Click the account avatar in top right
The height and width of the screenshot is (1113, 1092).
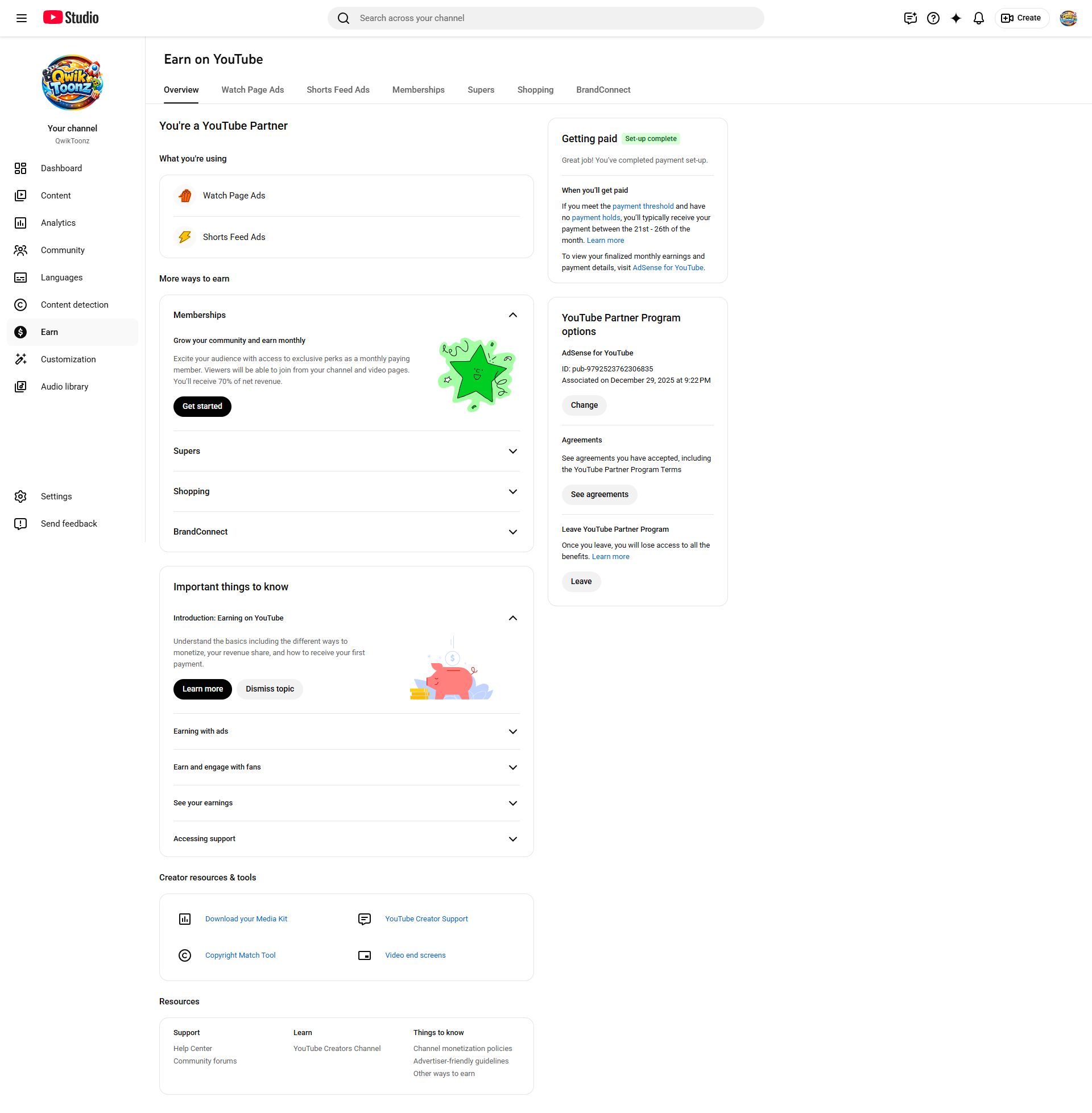pyautogui.click(x=1068, y=18)
